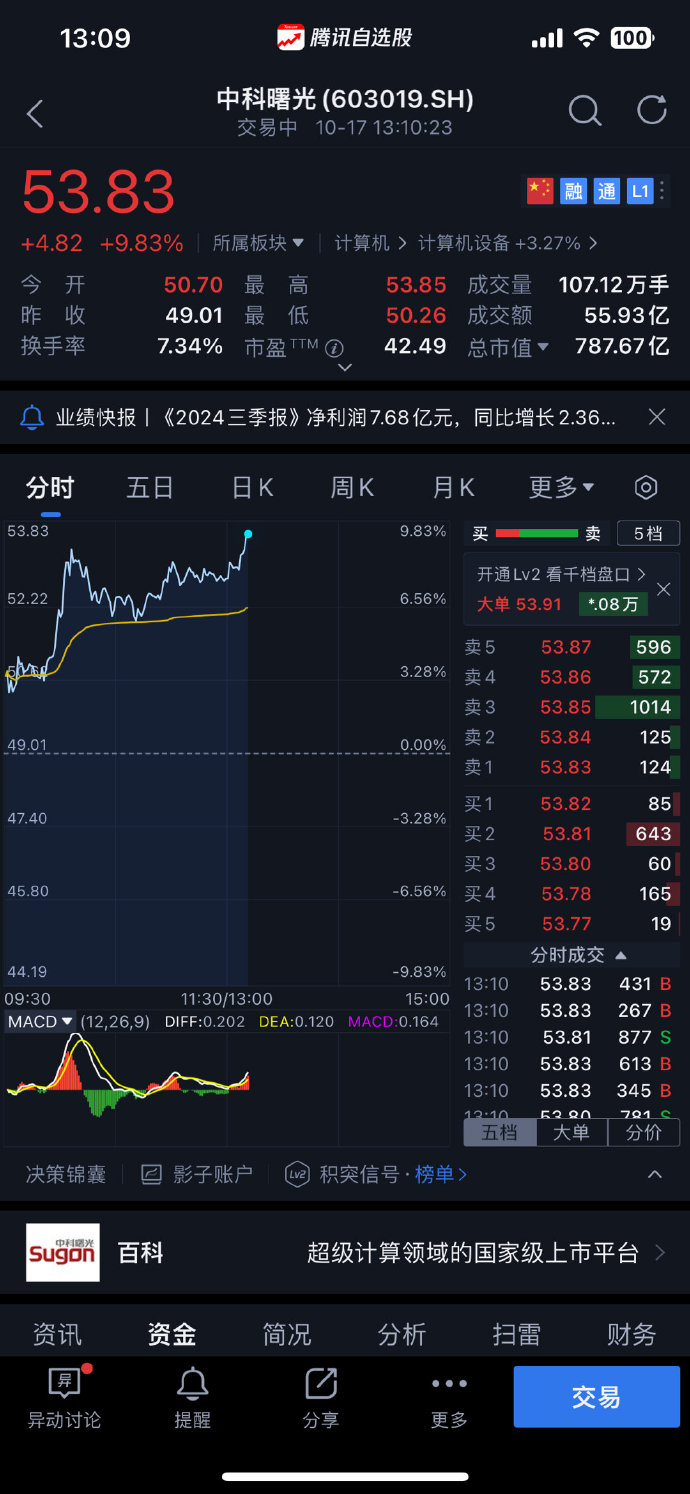Image resolution: width=690 pixels, height=1494 pixels.
Task: Open 影子账户 icon
Action: tap(151, 1174)
